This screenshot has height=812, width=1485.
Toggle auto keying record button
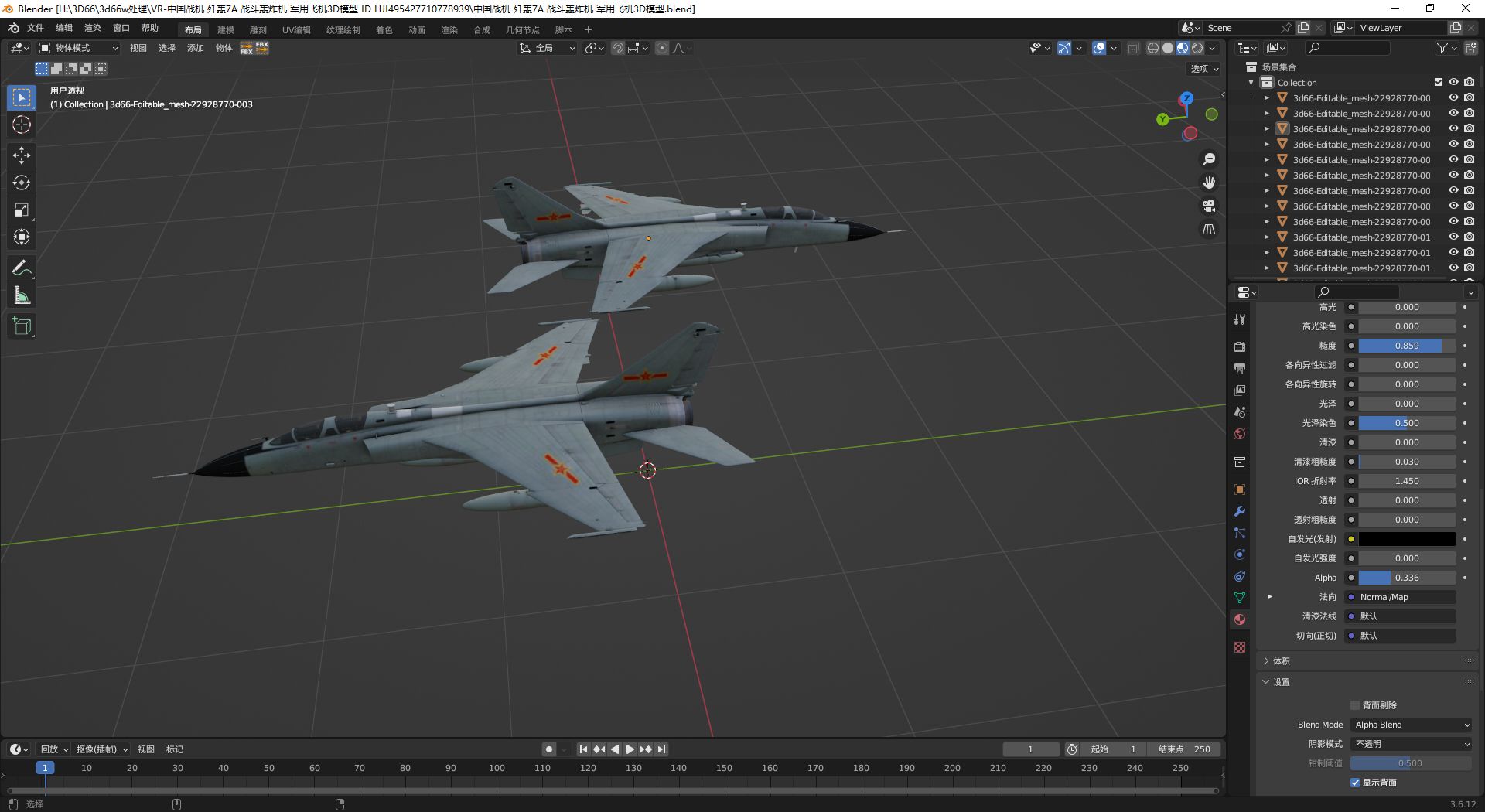coord(548,749)
